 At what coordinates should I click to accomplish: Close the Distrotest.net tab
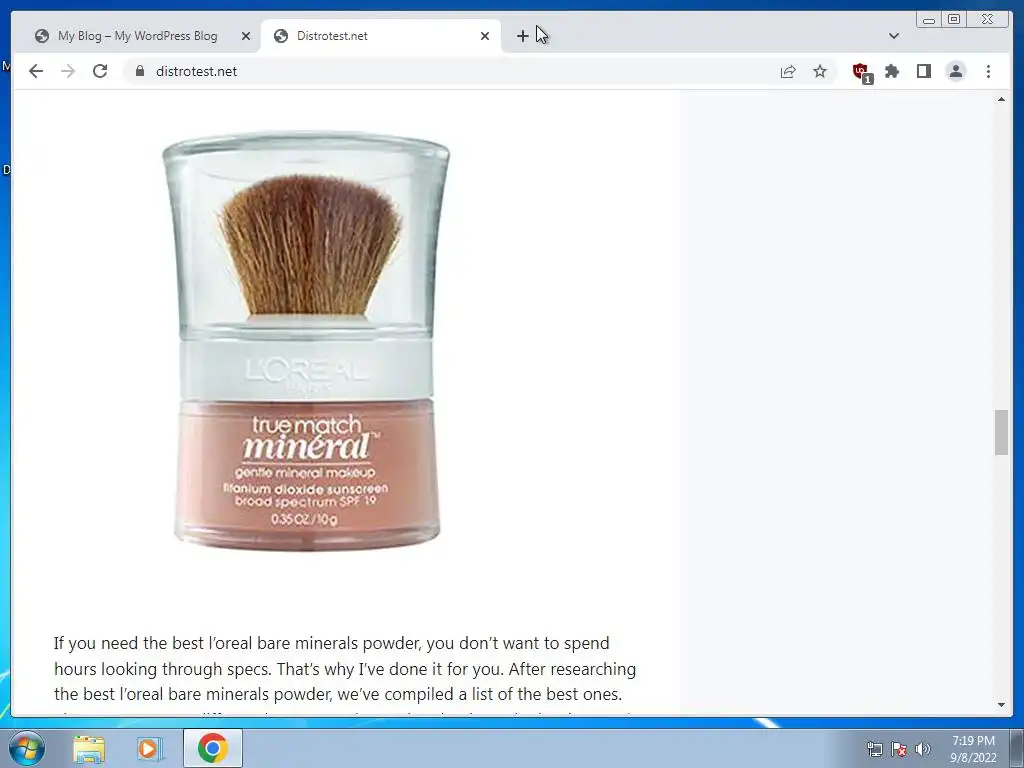(x=485, y=36)
